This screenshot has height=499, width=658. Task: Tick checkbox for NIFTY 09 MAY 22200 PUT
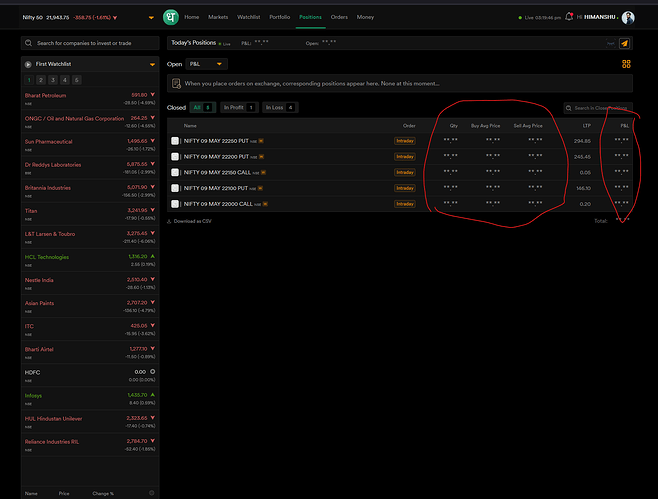coord(175,157)
